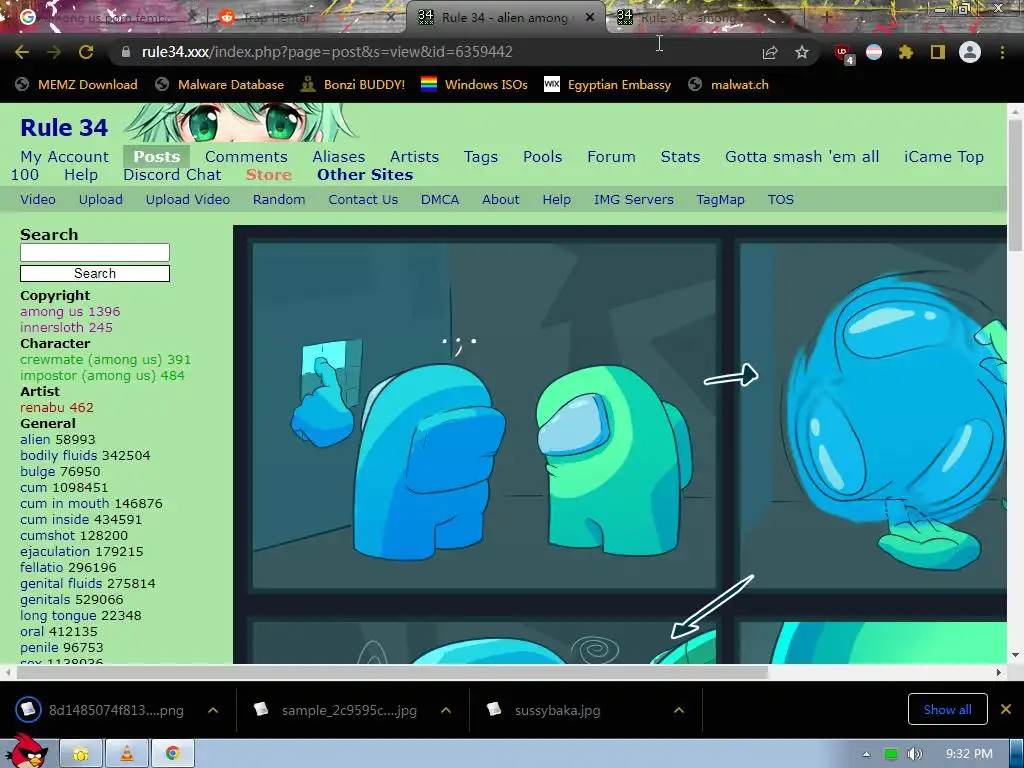Open the Pools page
1024x768 pixels.
(543, 157)
